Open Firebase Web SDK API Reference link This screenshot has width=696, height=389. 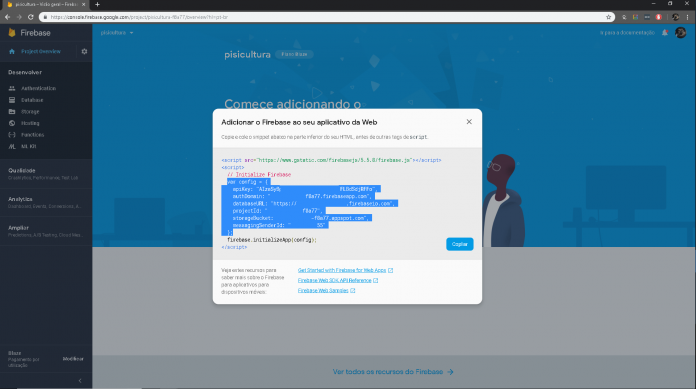tap(334, 280)
